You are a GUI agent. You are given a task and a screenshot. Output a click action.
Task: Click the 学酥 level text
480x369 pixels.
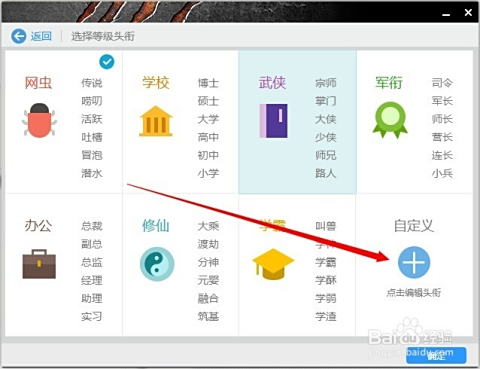[326, 280]
